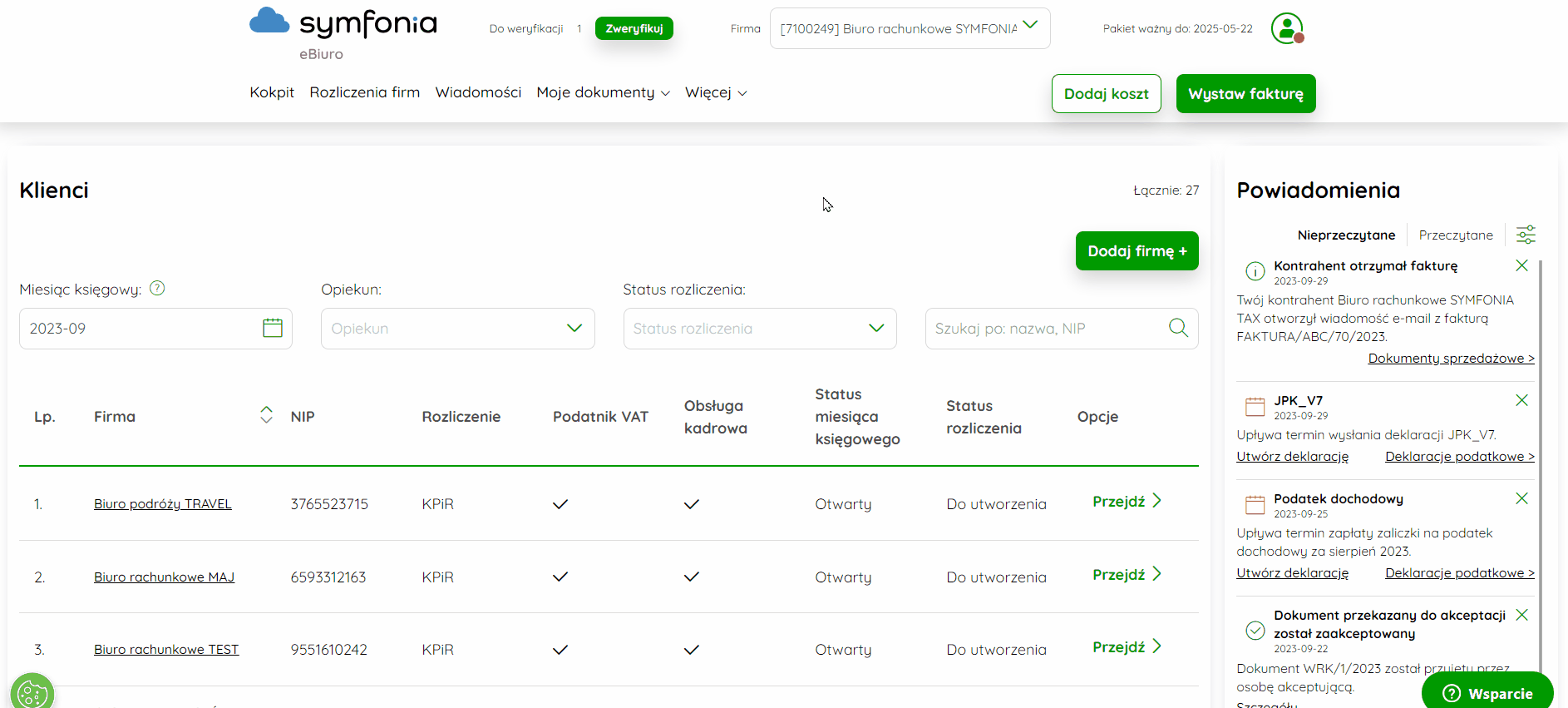
Task: Click the Wystaw fakturę button
Action: [x=1246, y=94]
